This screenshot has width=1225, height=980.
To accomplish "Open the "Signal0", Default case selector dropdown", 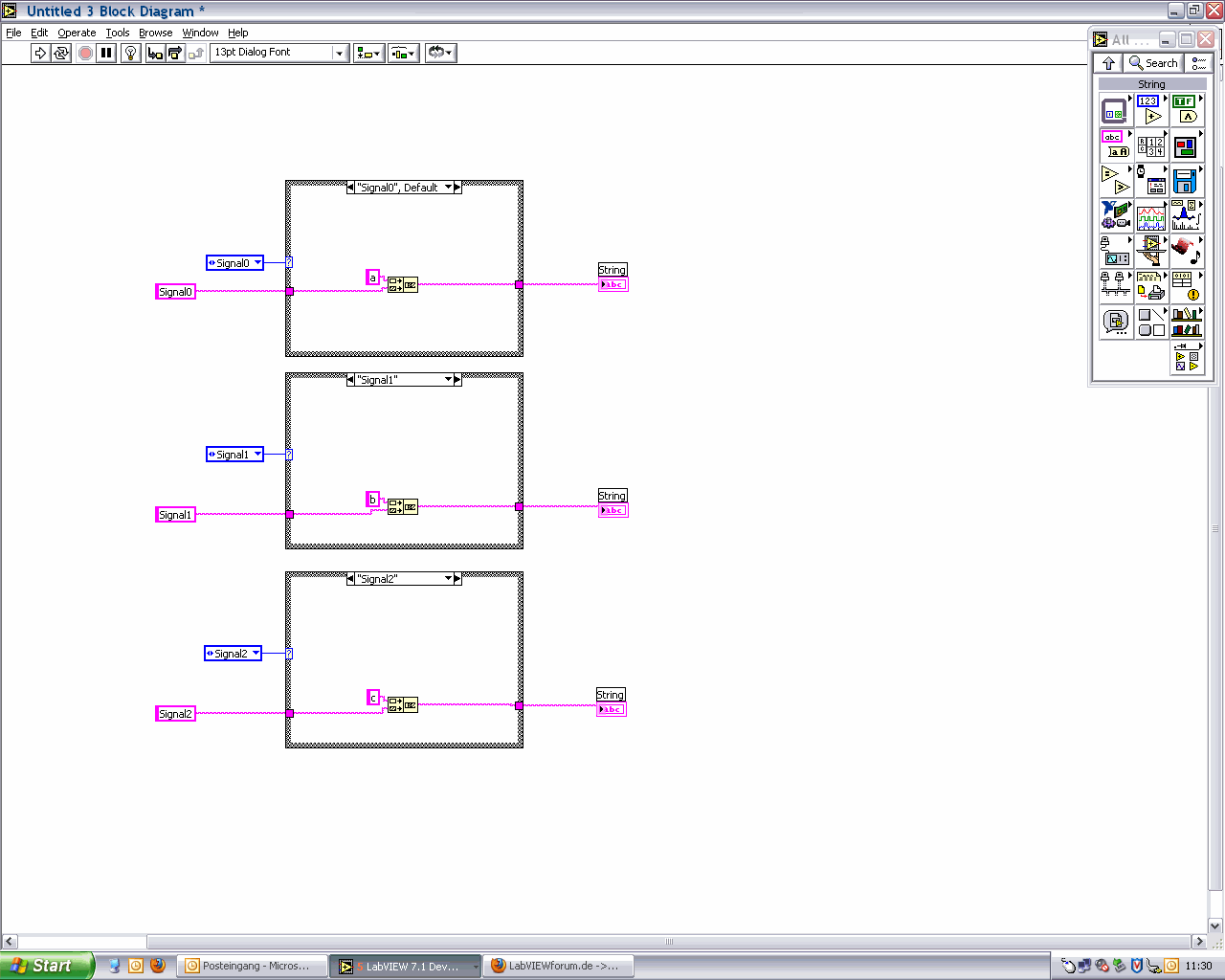I will pyautogui.click(x=448, y=188).
